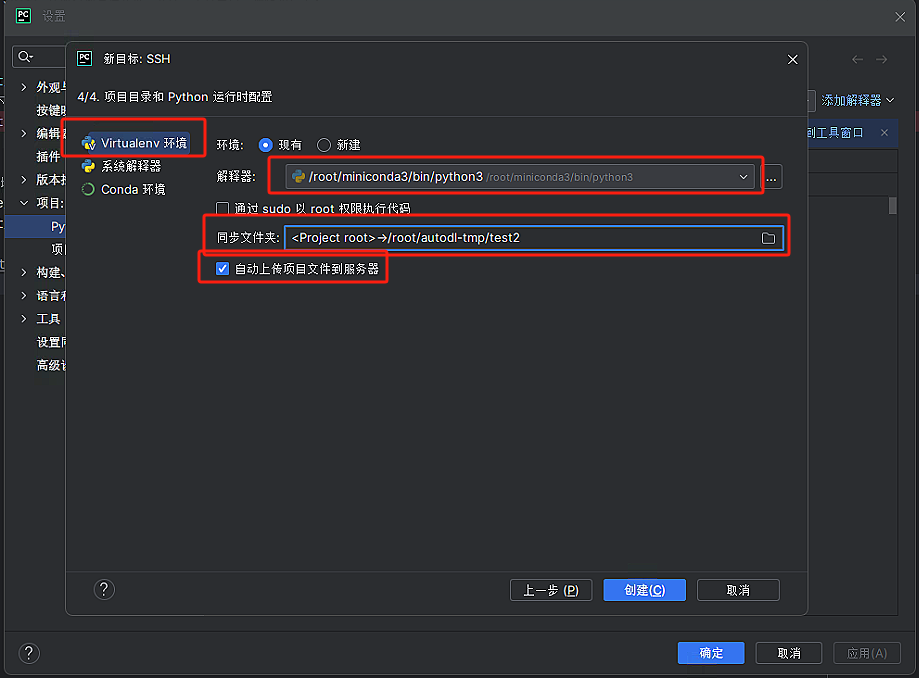Click the scrollbar thumb in 设置 window
This screenshot has height=678, width=919.
(x=893, y=206)
